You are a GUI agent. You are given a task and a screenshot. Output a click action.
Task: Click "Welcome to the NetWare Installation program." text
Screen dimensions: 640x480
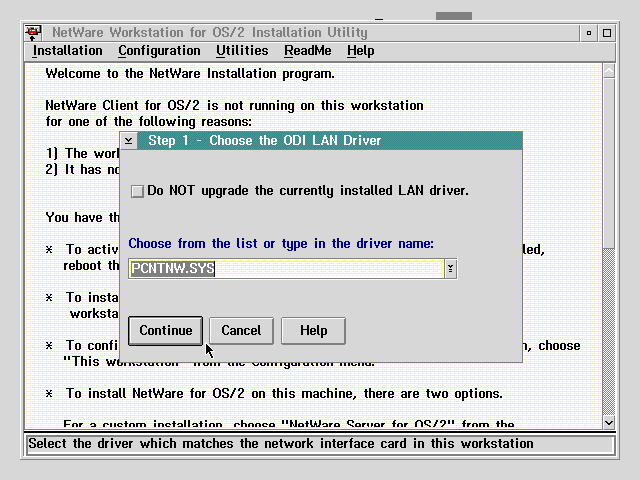point(190,74)
